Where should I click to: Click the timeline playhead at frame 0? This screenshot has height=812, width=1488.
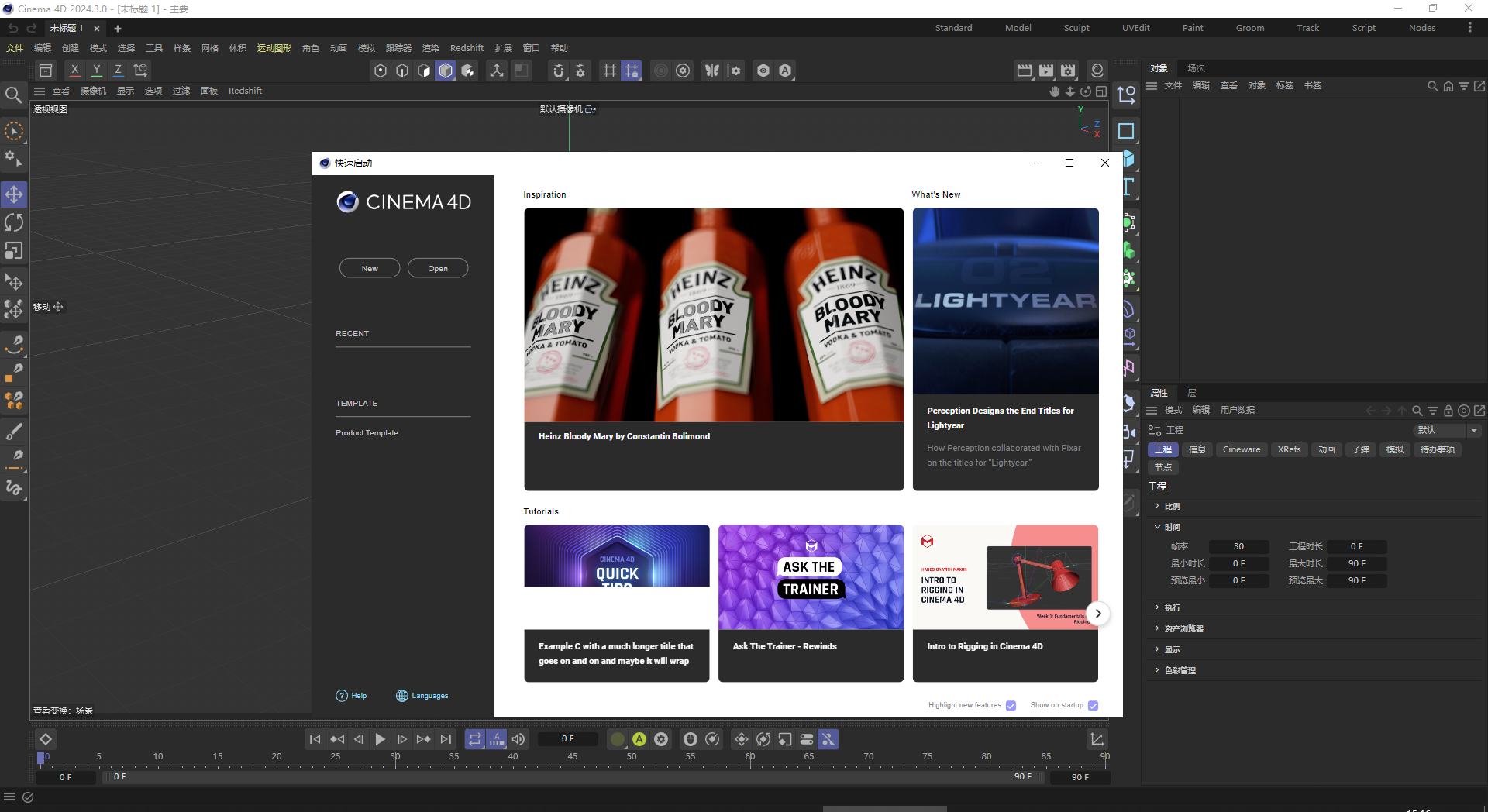[x=41, y=758]
